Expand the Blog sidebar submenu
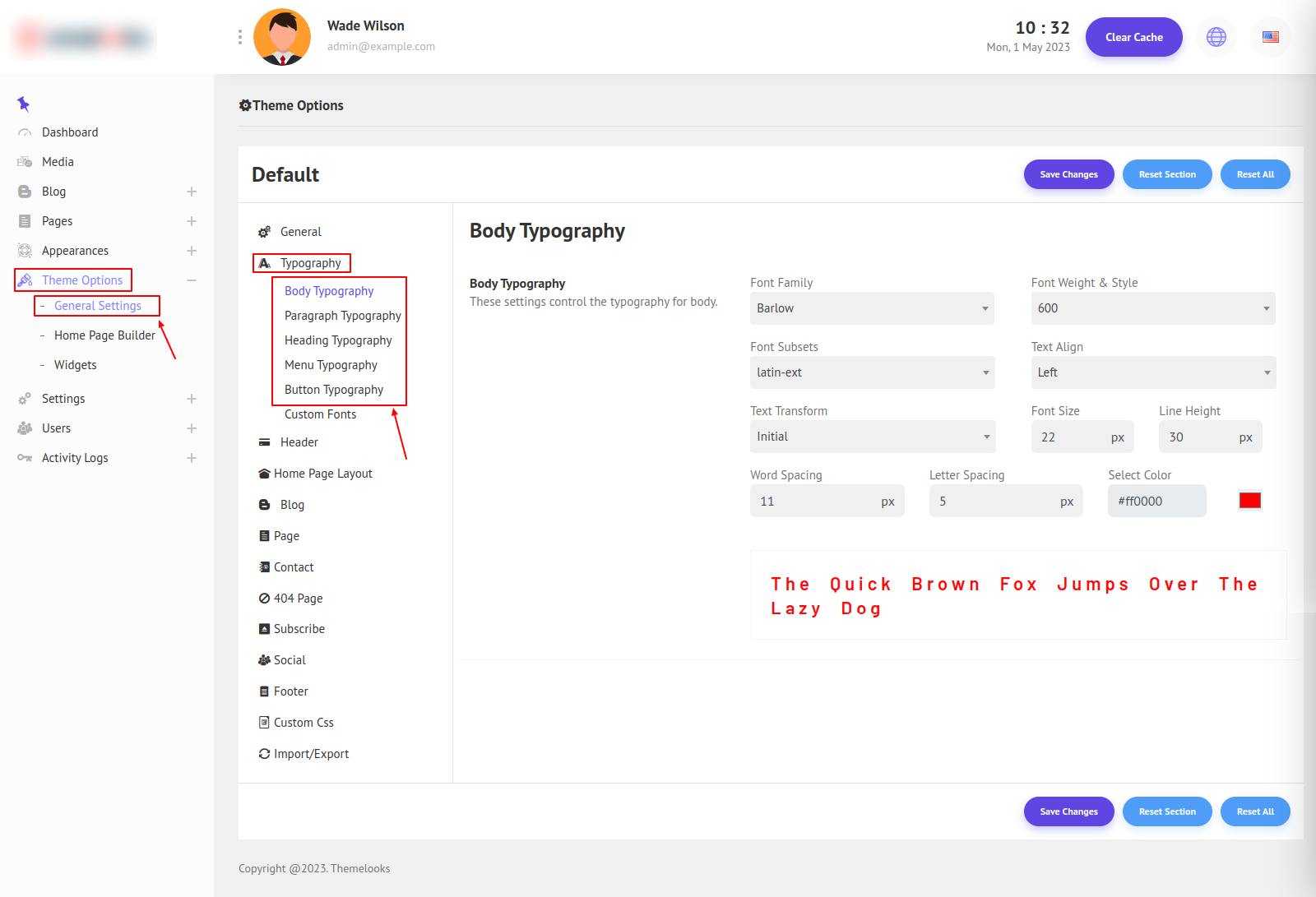 [192, 192]
